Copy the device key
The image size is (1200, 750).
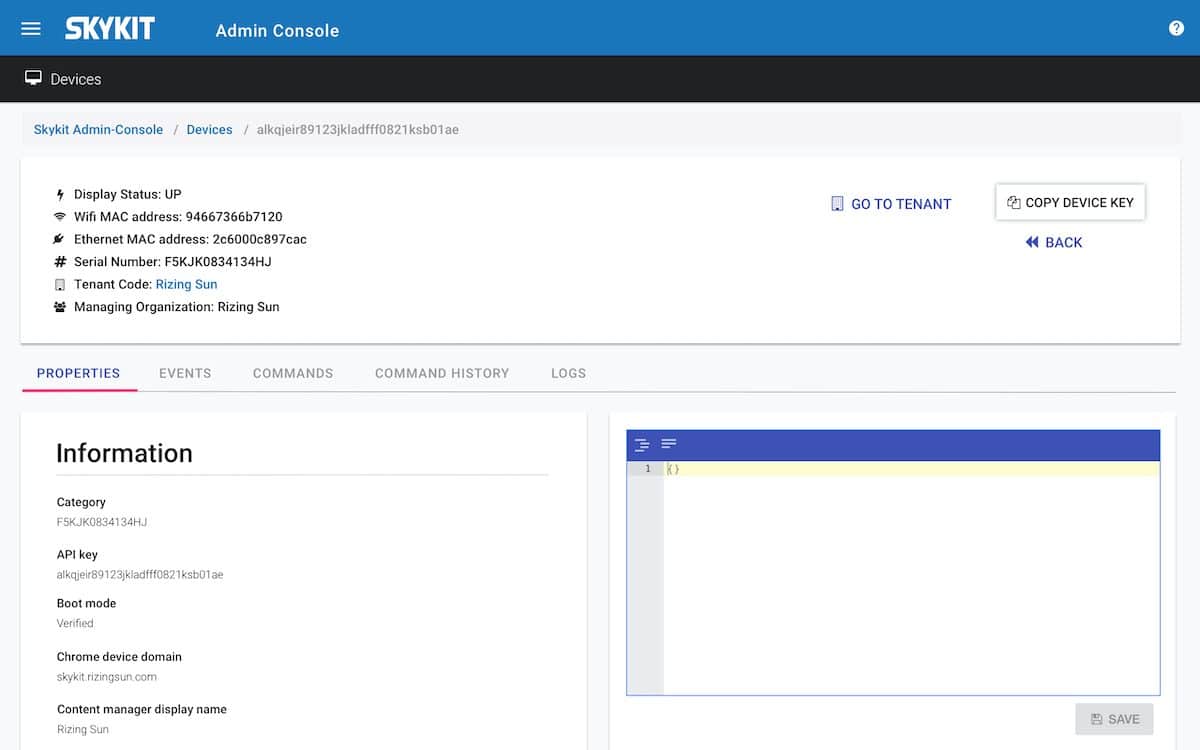1070,202
